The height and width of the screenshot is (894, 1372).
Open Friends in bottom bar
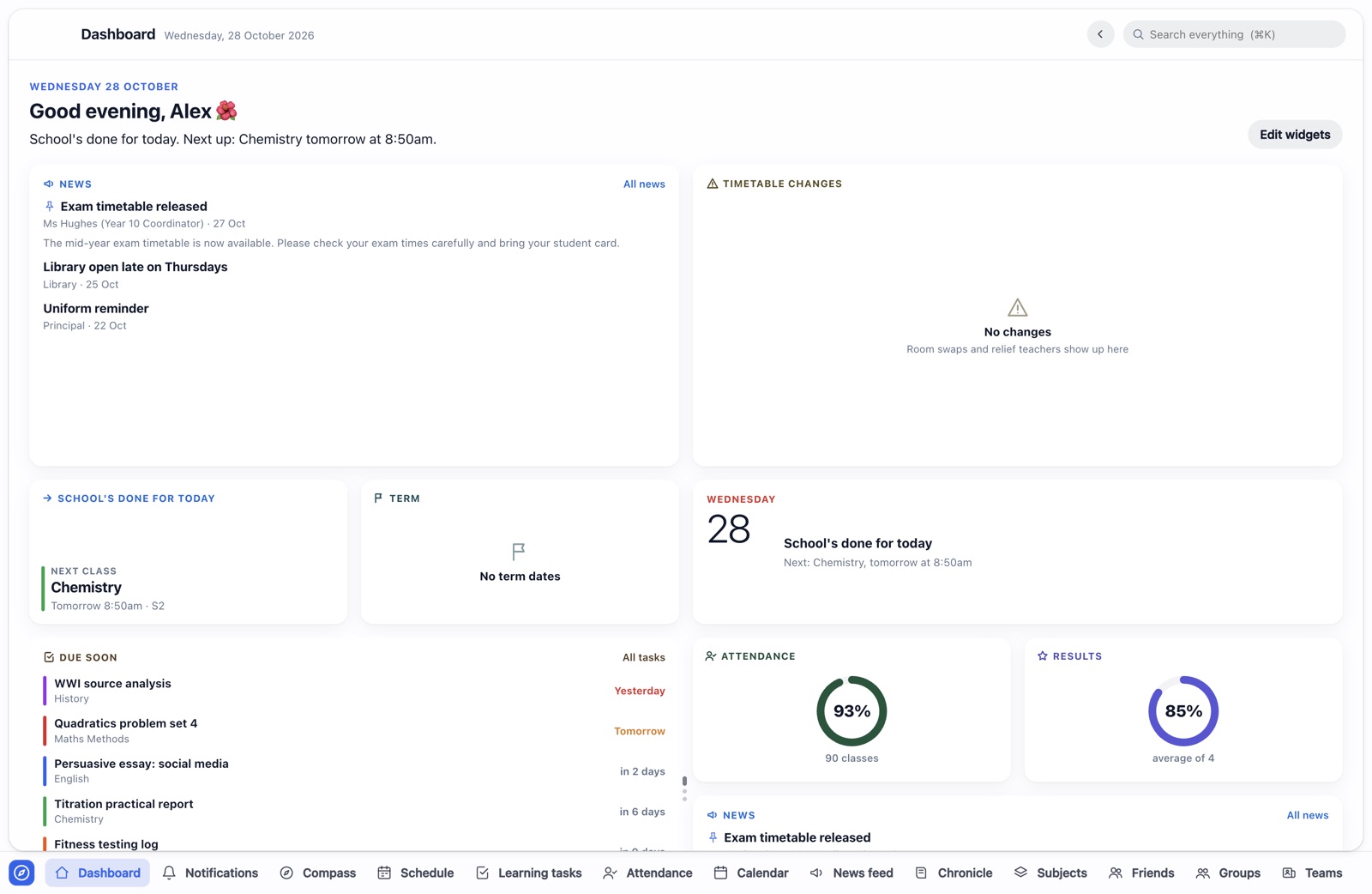coord(1141,873)
